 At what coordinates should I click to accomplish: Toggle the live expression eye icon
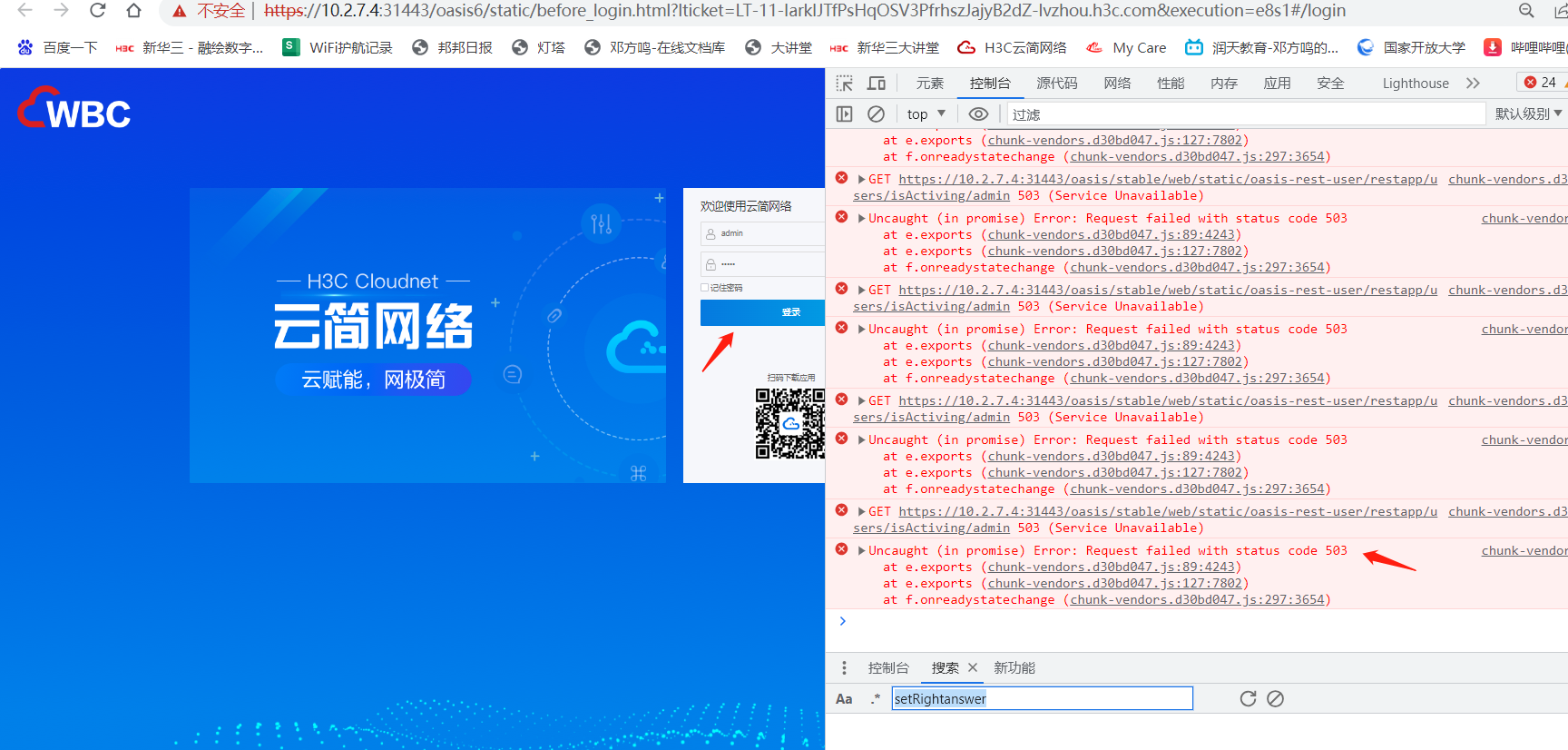coord(978,114)
